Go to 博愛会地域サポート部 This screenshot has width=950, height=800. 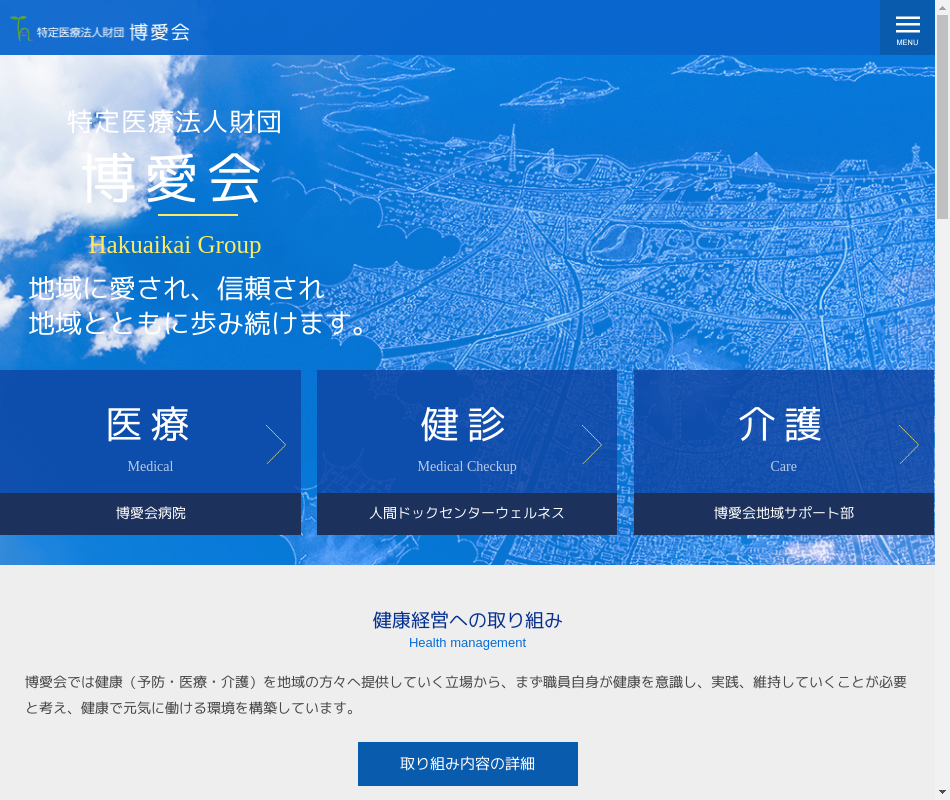[x=784, y=513]
